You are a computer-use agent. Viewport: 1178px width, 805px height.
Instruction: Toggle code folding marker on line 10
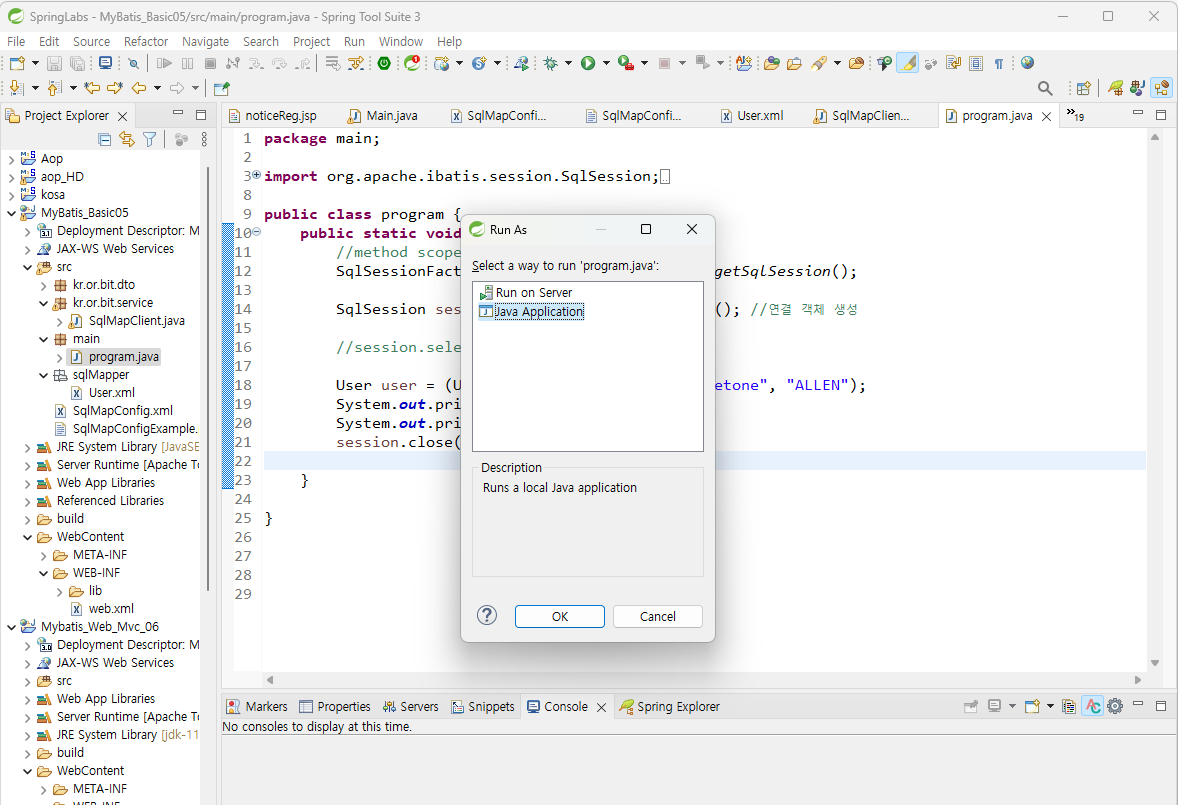(256, 232)
